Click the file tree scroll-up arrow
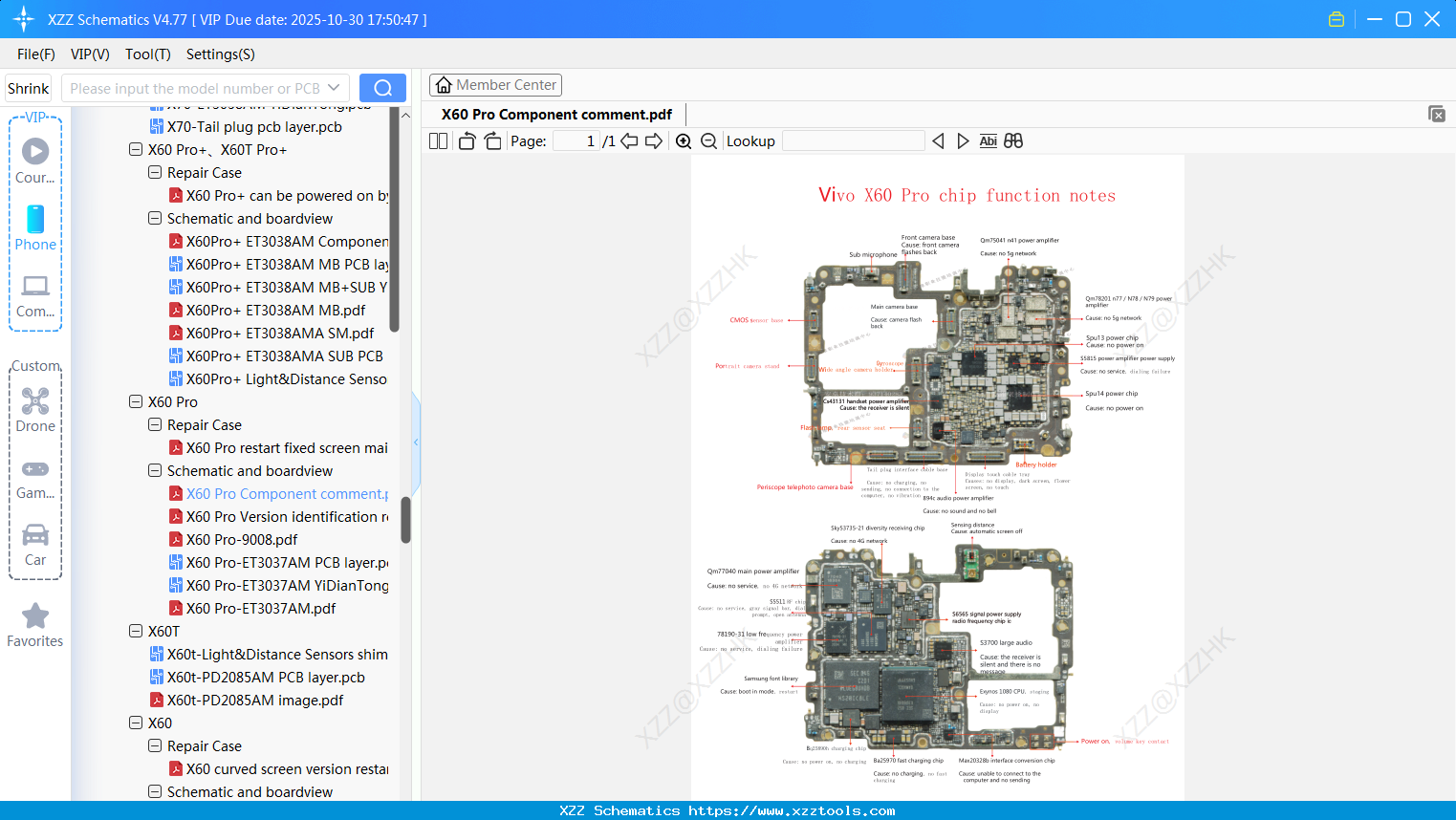 (405, 116)
